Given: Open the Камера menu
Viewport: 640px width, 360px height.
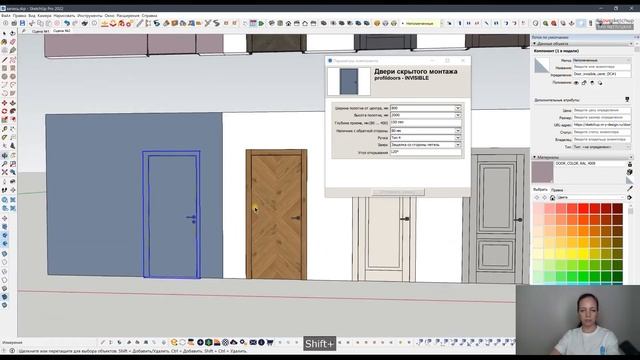Looking at the screenshot, I should [x=44, y=16].
